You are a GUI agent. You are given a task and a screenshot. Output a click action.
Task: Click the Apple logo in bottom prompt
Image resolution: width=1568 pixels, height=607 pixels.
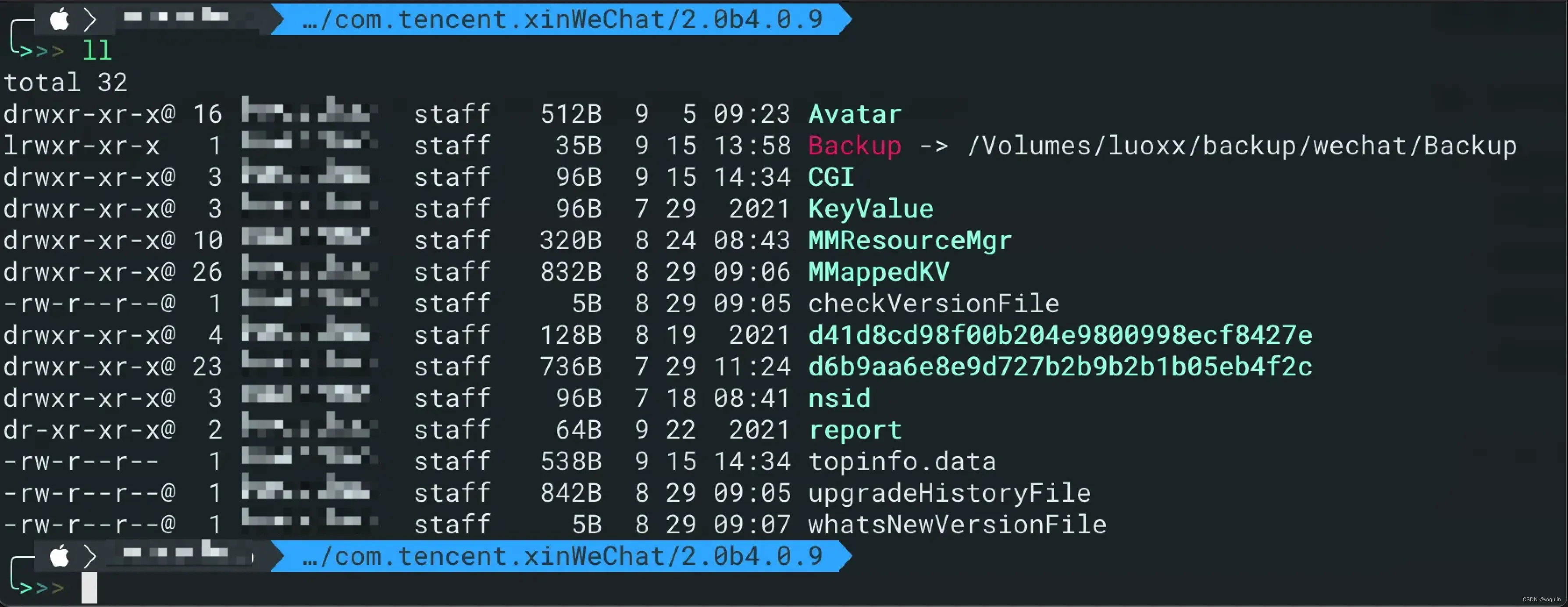point(60,556)
